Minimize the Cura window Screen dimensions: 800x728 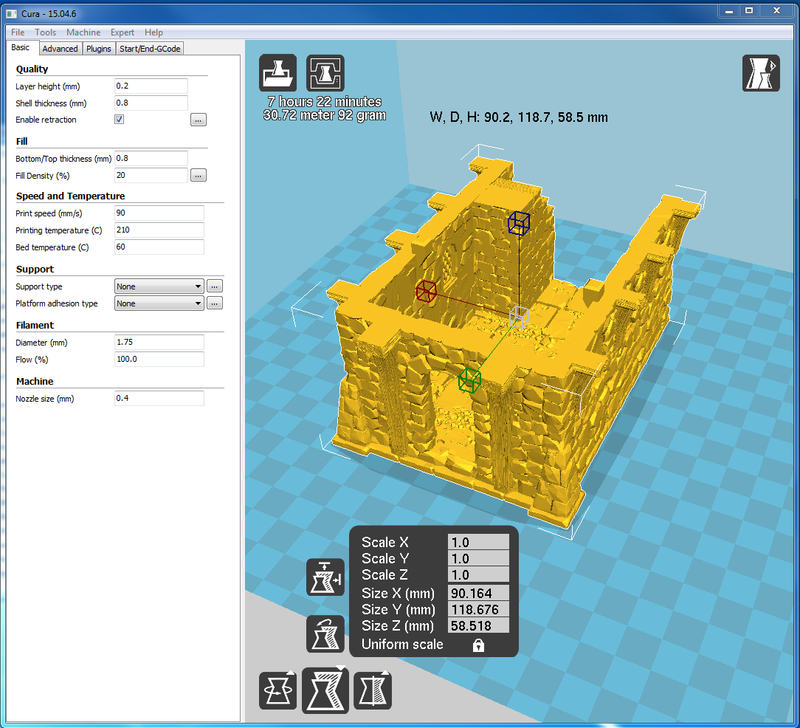click(x=730, y=10)
